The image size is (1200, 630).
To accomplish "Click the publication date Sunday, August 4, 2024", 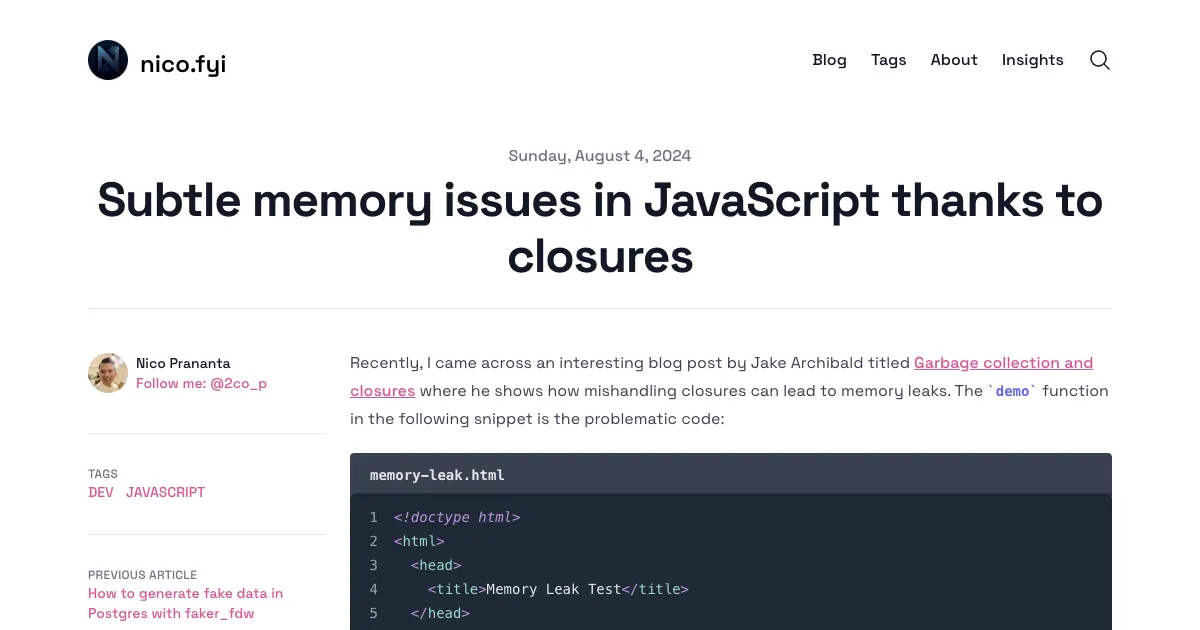I will click(600, 156).
